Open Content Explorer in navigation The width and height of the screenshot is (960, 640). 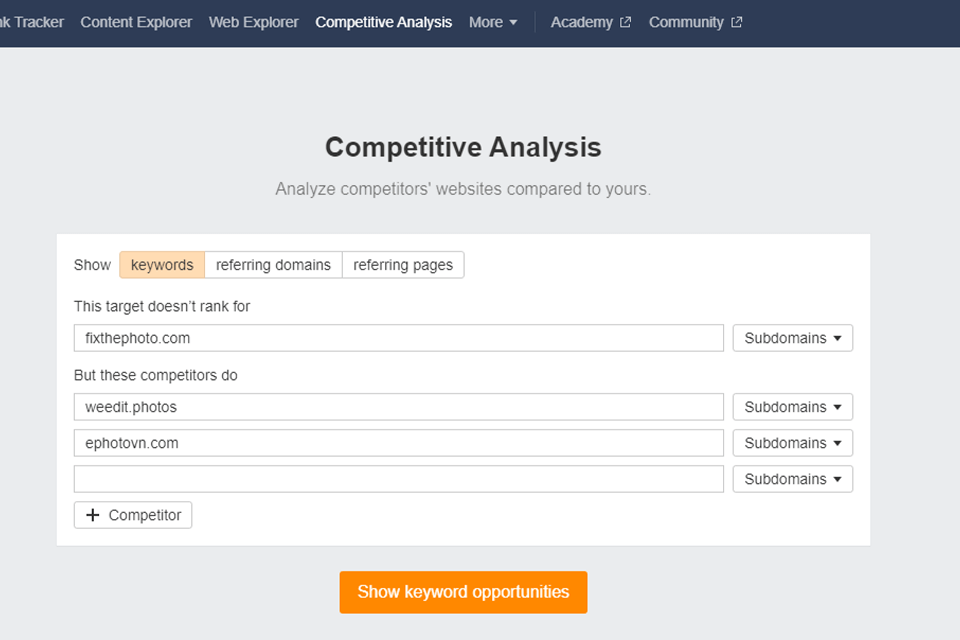tap(136, 22)
